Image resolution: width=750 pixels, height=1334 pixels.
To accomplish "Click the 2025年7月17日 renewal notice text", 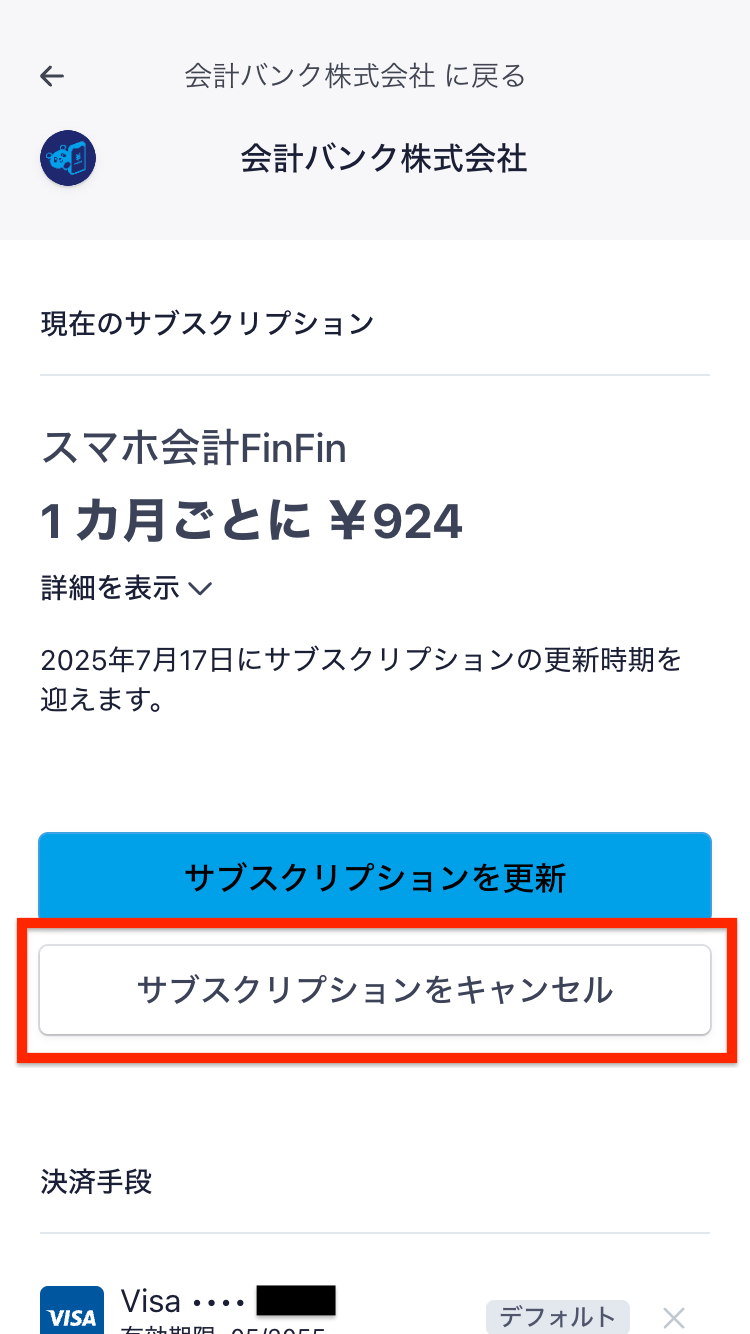I will tap(361, 680).
